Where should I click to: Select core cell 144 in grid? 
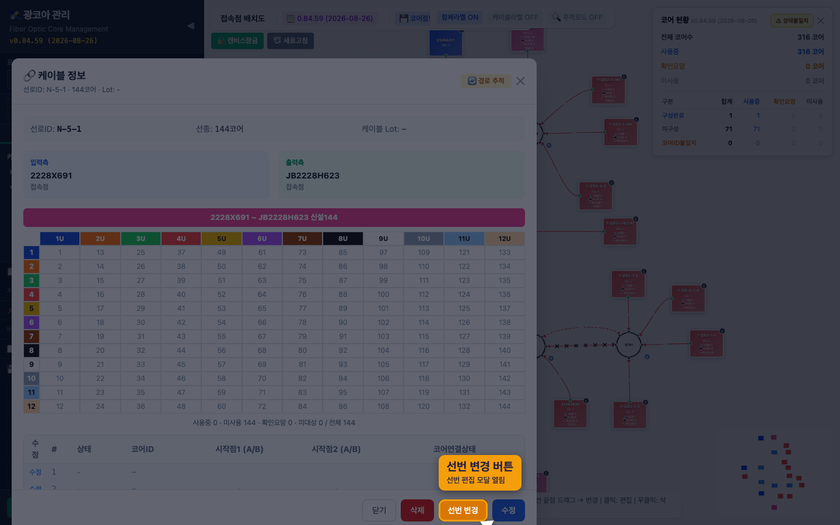tap(505, 406)
